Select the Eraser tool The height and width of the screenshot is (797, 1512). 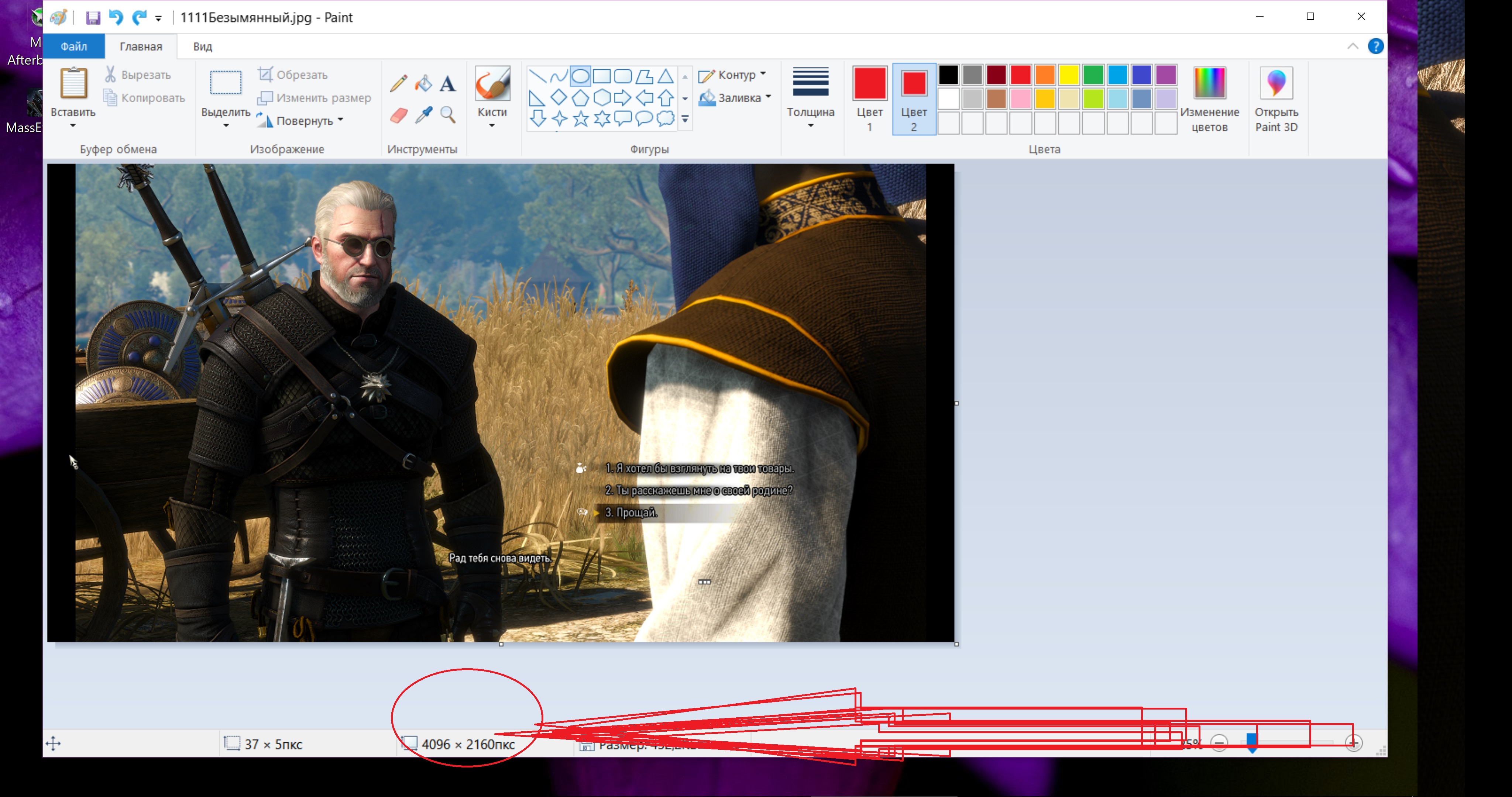pyautogui.click(x=398, y=115)
